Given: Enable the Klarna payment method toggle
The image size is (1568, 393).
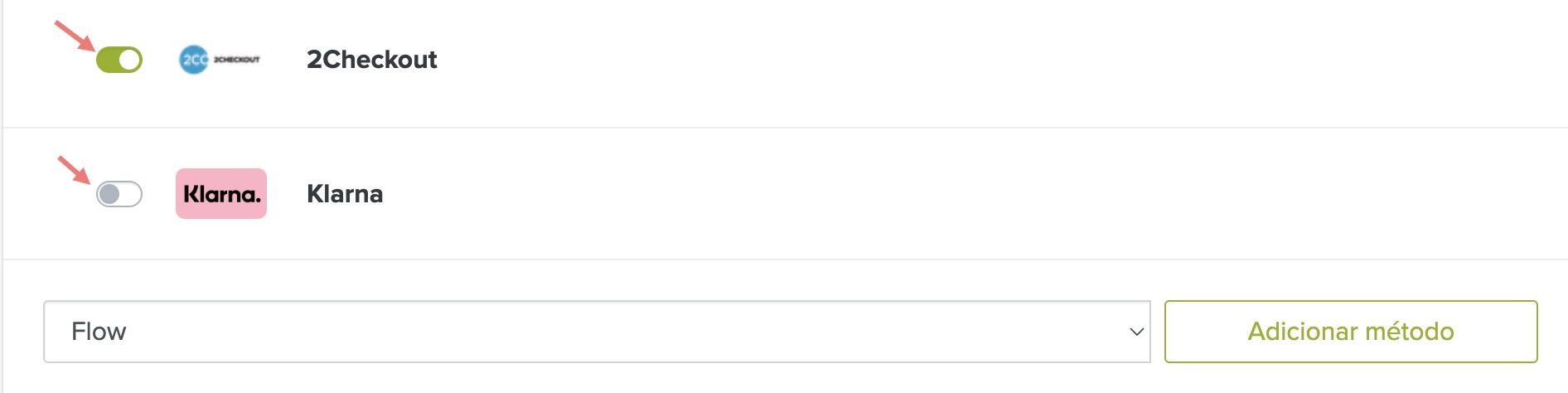Looking at the screenshot, I should pos(119,194).
